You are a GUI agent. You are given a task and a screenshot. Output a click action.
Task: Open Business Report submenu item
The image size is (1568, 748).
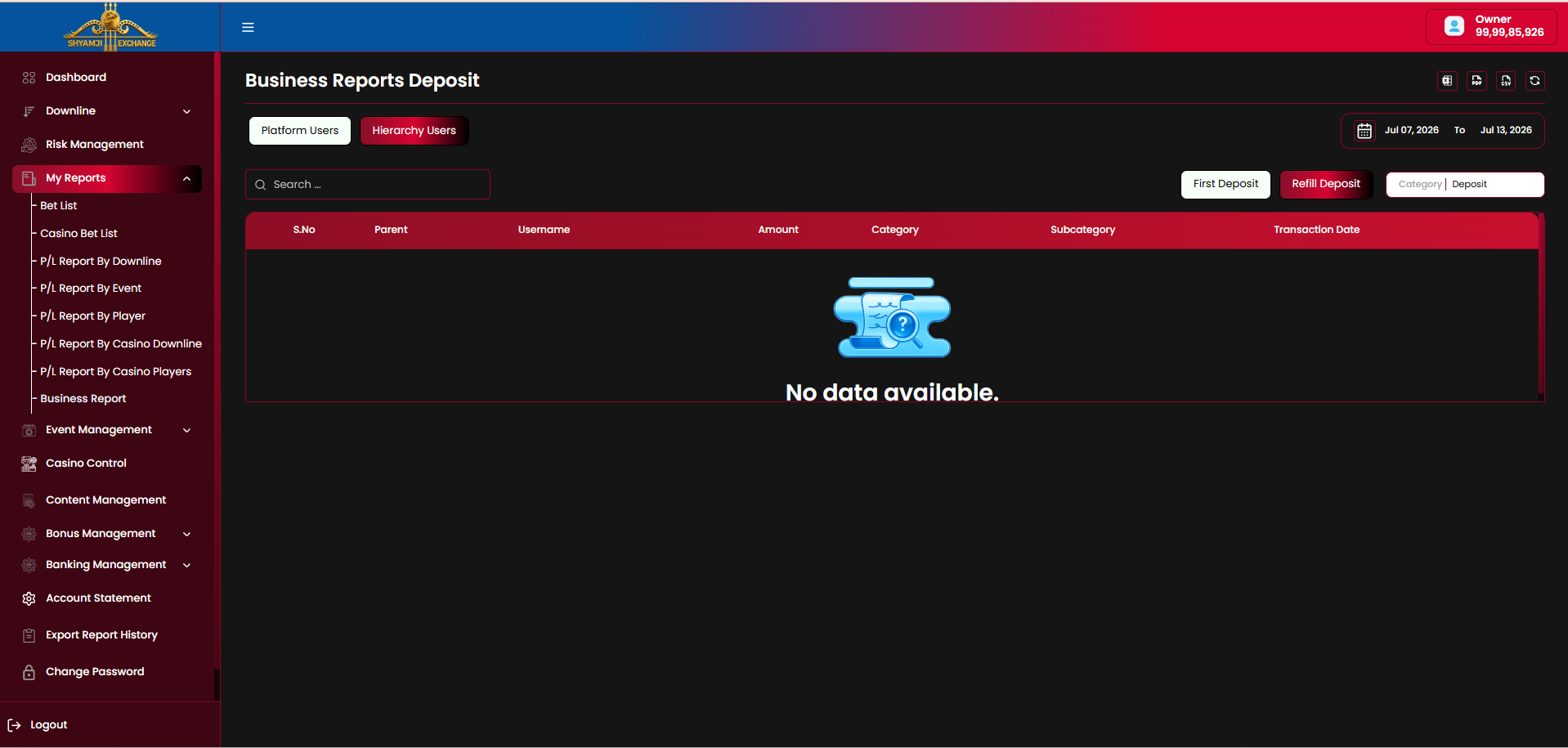(83, 399)
